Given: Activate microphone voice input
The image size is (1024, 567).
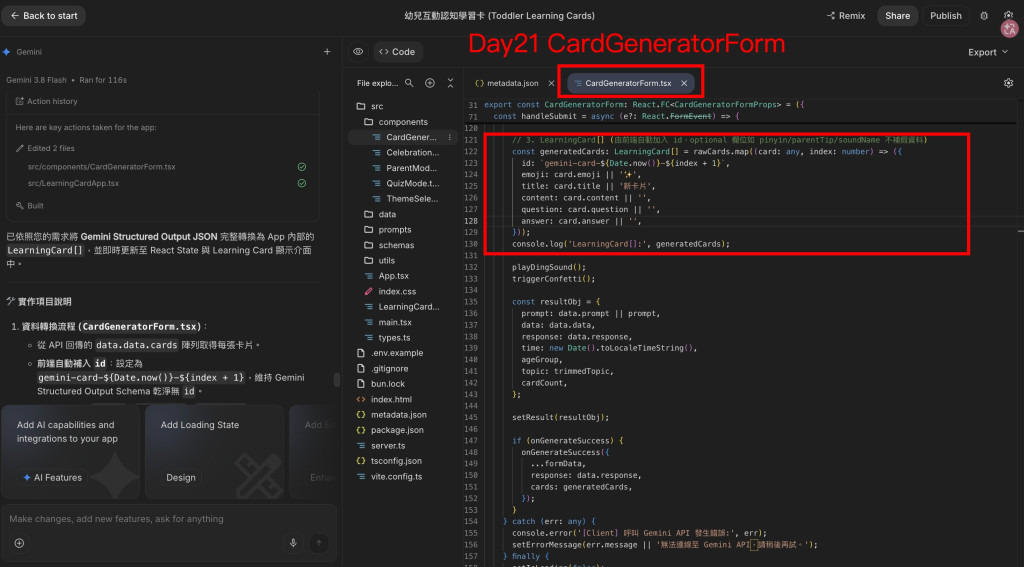Looking at the screenshot, I should [x=293, y=543].
